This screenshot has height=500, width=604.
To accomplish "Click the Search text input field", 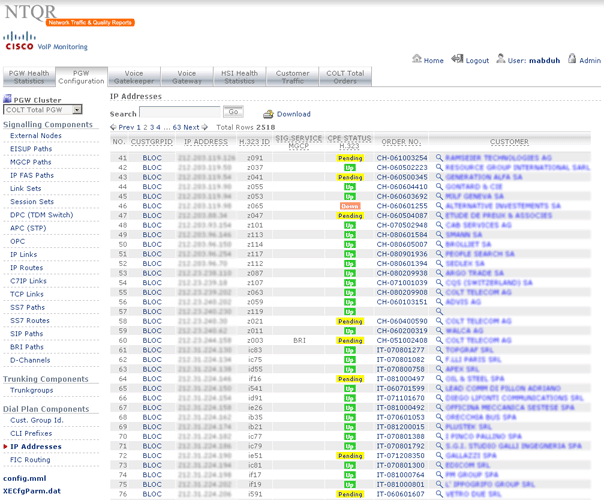I will [x=178, y=113].
